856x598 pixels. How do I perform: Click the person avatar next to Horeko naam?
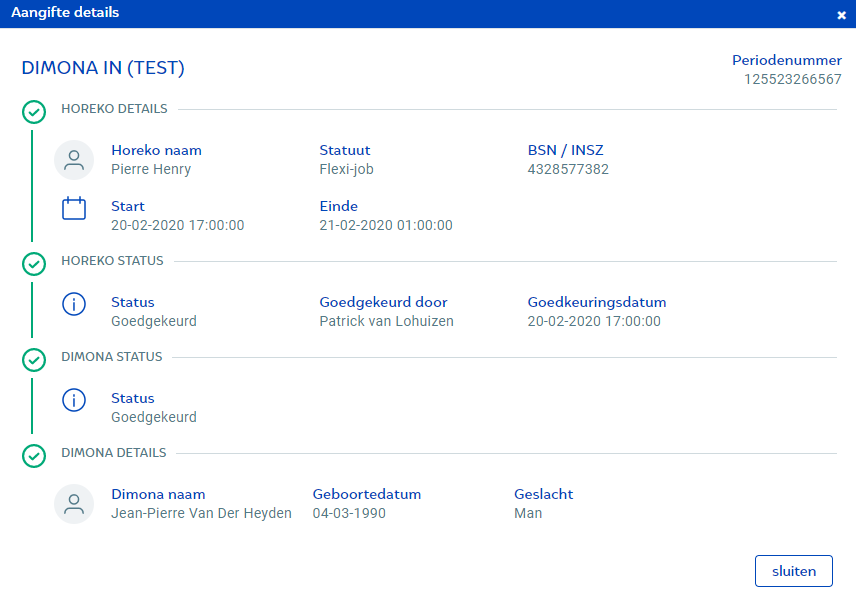tap(74, 160)
